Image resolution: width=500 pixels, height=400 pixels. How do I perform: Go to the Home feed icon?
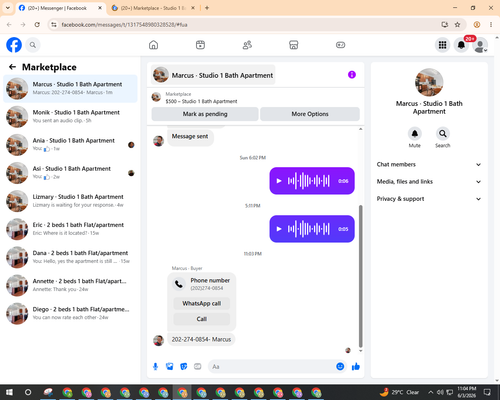coord(153,45)
